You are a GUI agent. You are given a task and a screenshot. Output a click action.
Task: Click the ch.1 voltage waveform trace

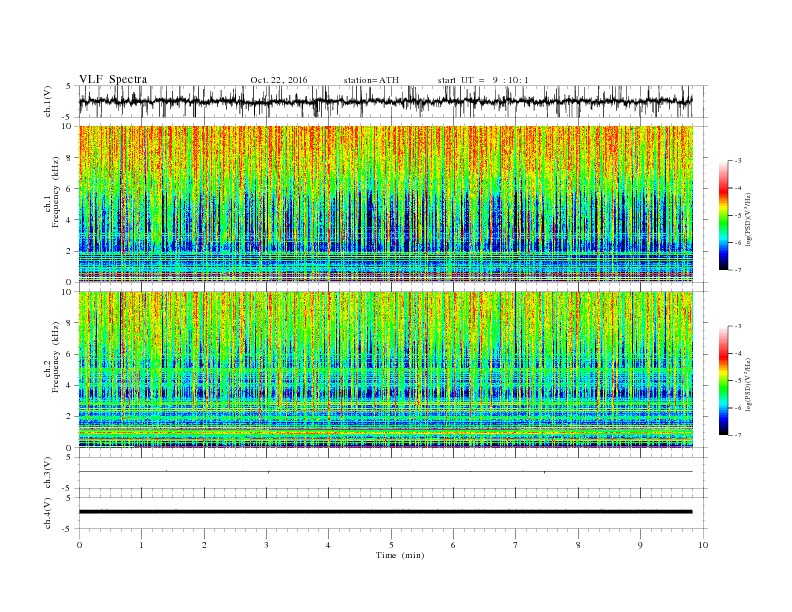pyautogui.click(x=386, y=101)
